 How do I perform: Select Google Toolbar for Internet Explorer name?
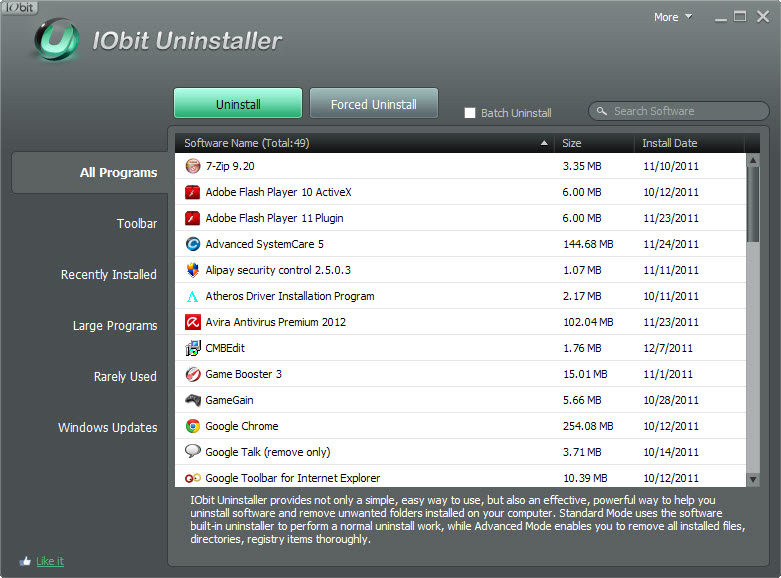292,478
